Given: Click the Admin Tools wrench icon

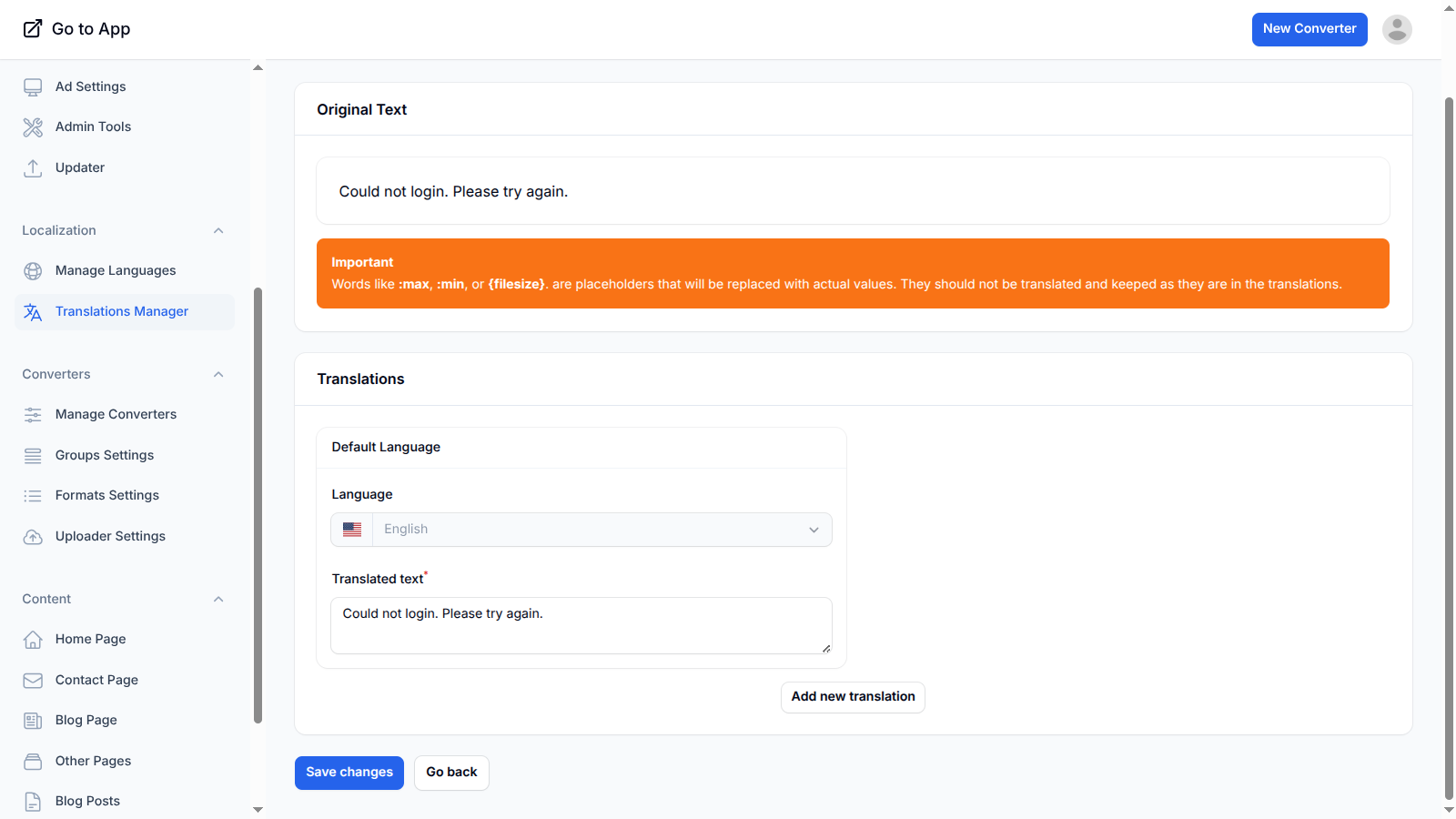Looking at the screenshot, I should (33, 127).
